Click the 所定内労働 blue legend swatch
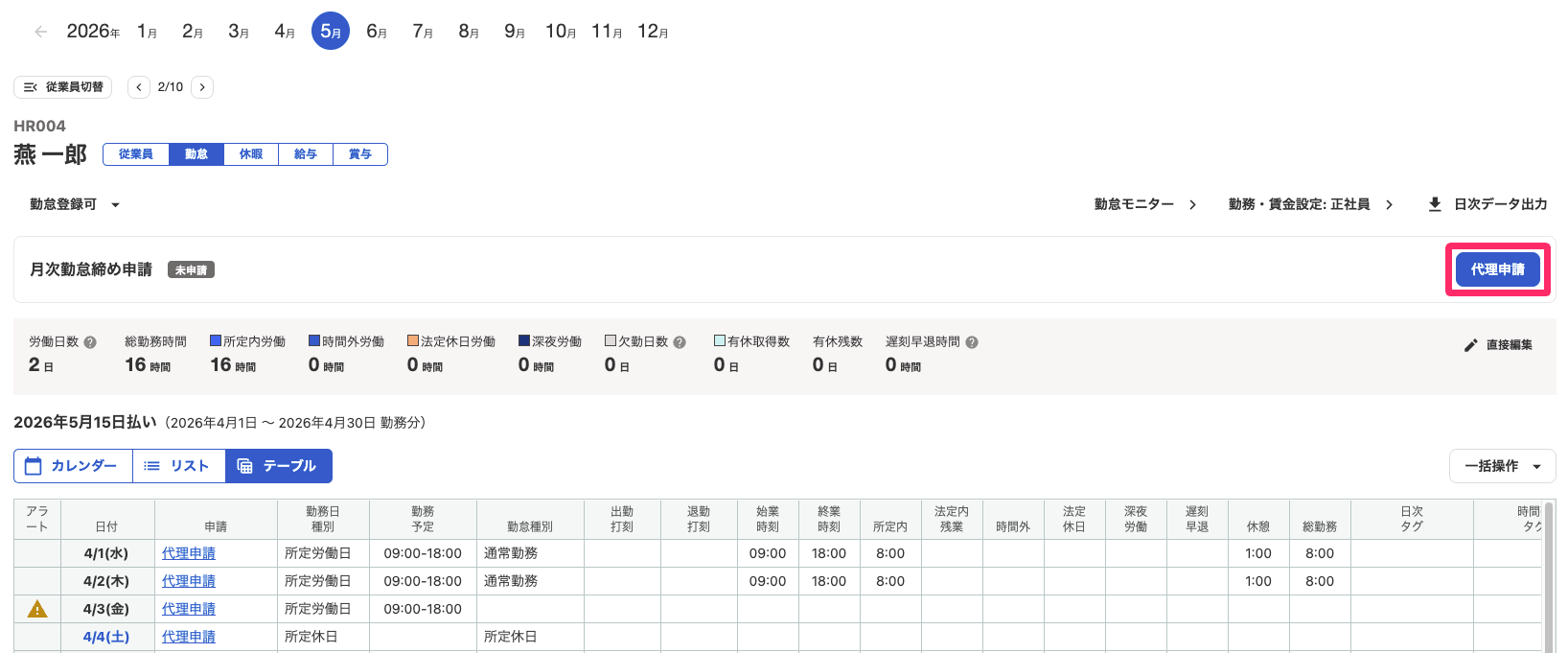The image size is (1568, 653). tap(216, 340)
